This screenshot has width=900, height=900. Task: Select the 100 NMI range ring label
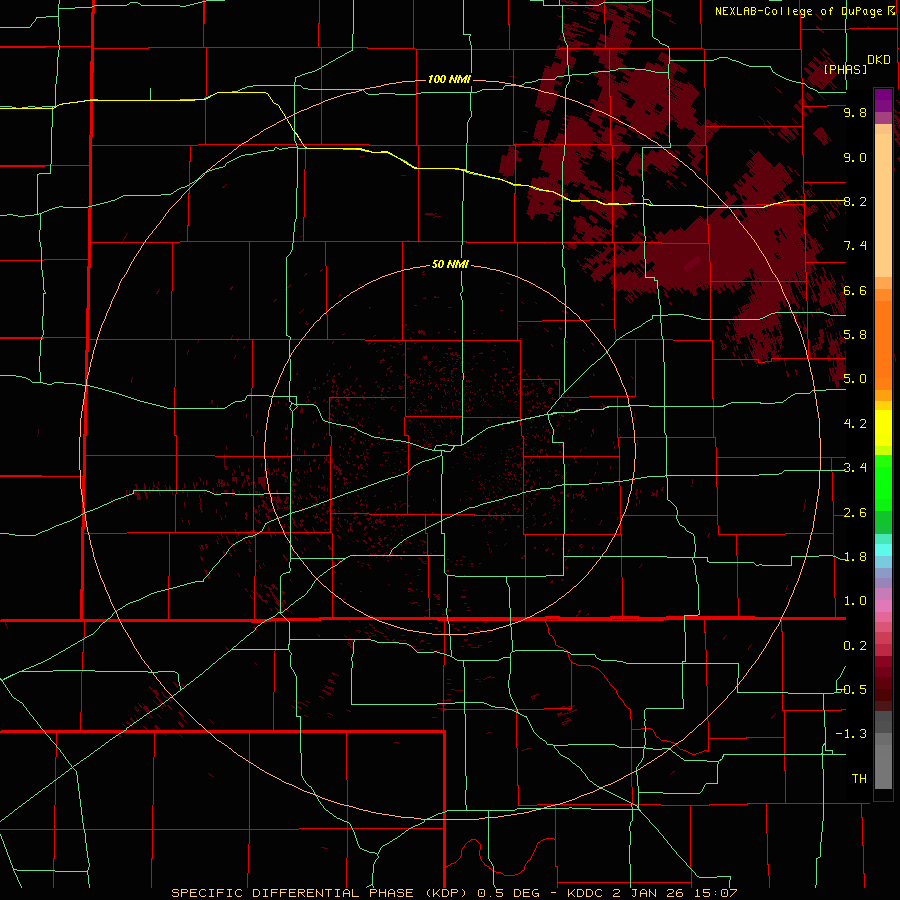click(x=449, y=79)
